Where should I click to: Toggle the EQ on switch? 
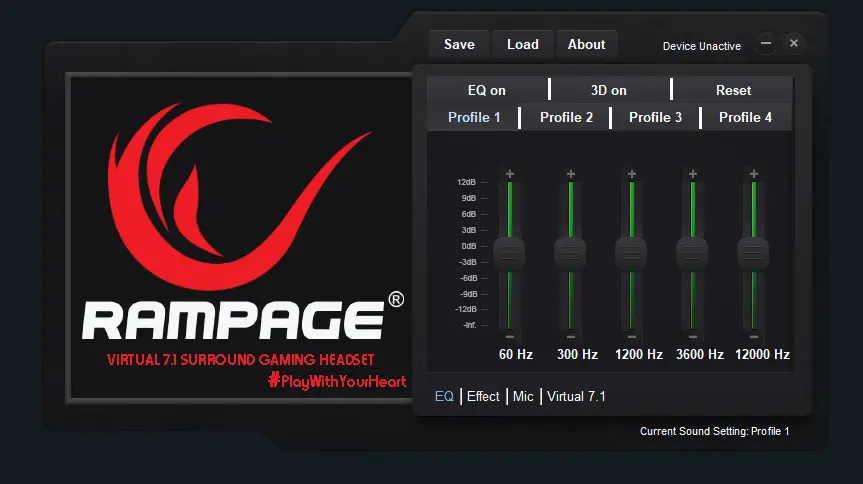pos(487,90)
